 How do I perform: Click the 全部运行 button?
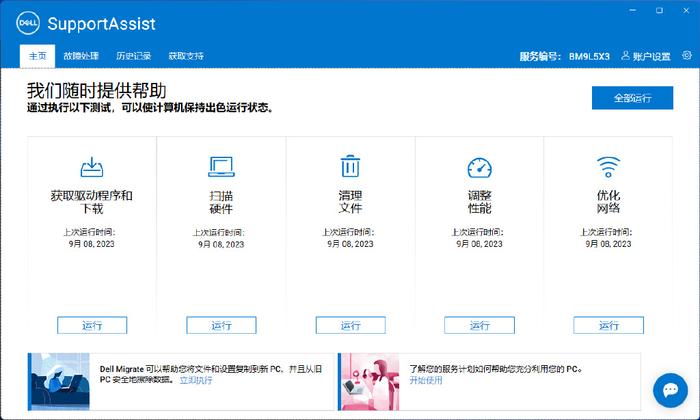(632, 98)
